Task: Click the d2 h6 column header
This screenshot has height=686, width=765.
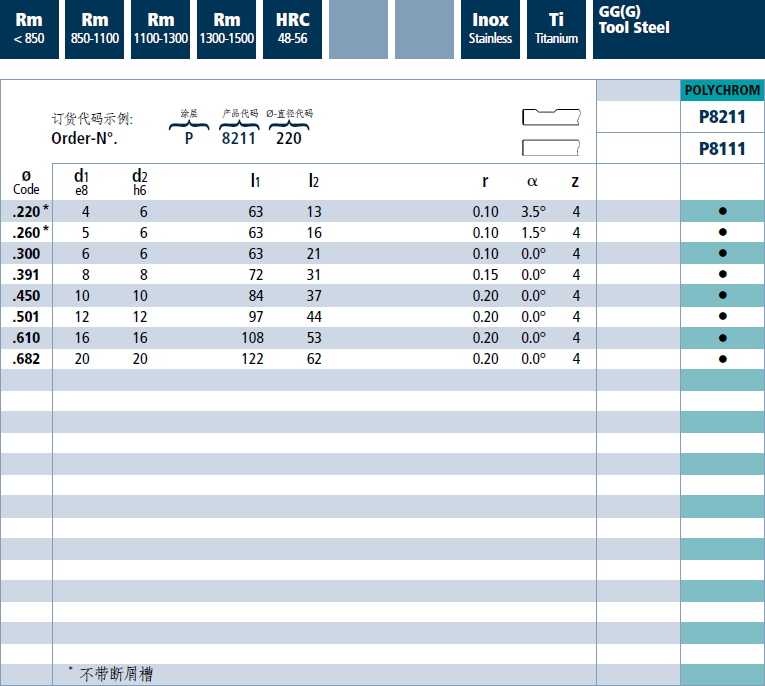Action: (140, 182)
